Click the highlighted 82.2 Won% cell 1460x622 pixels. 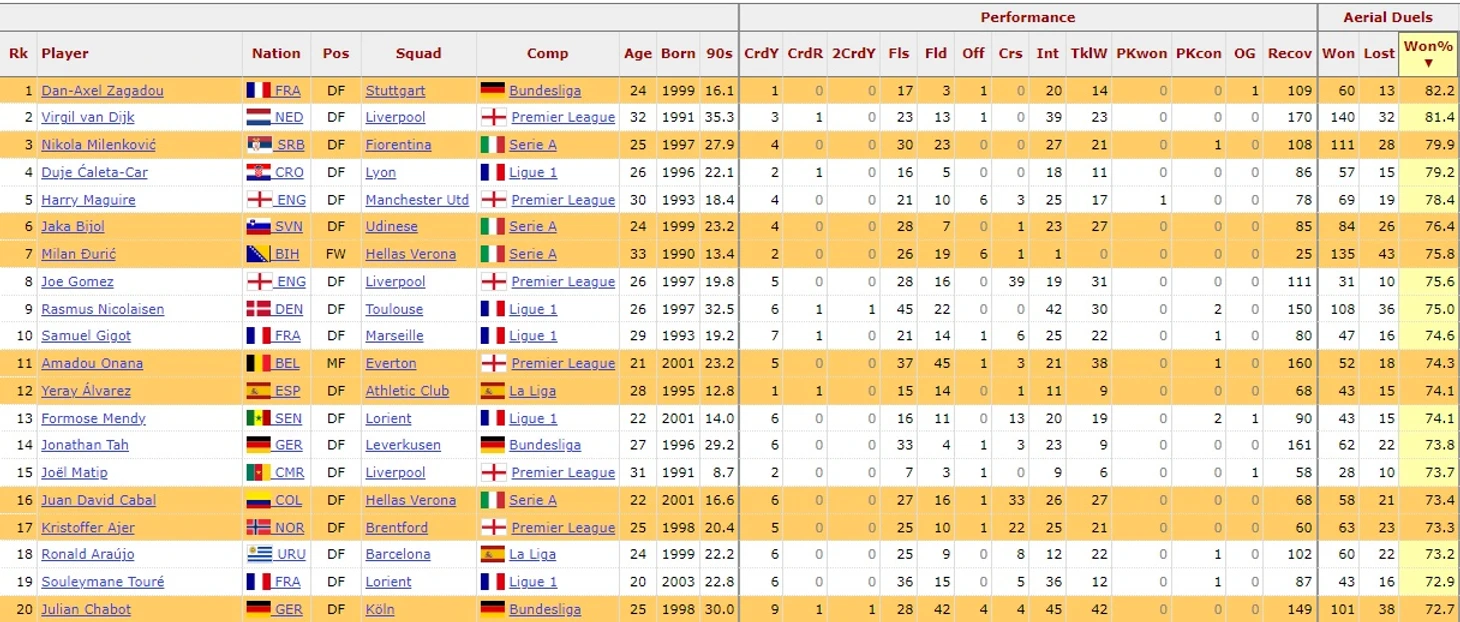[x=1428, y=90]
